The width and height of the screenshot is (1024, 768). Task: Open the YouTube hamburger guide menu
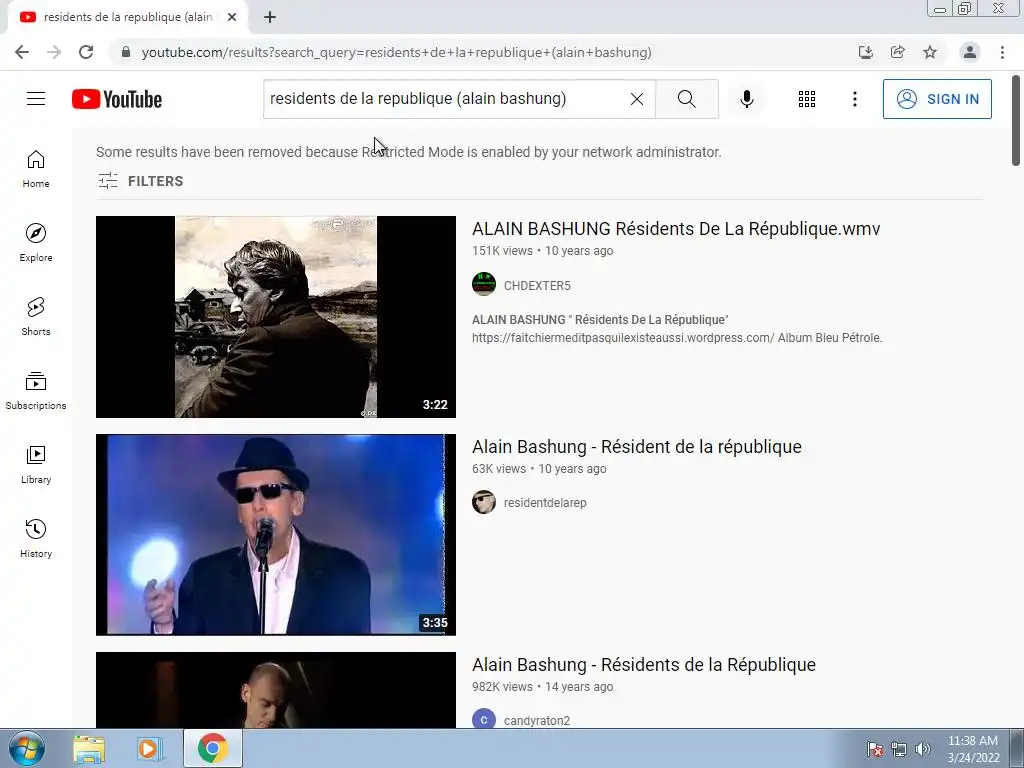[x=36, y=99]
